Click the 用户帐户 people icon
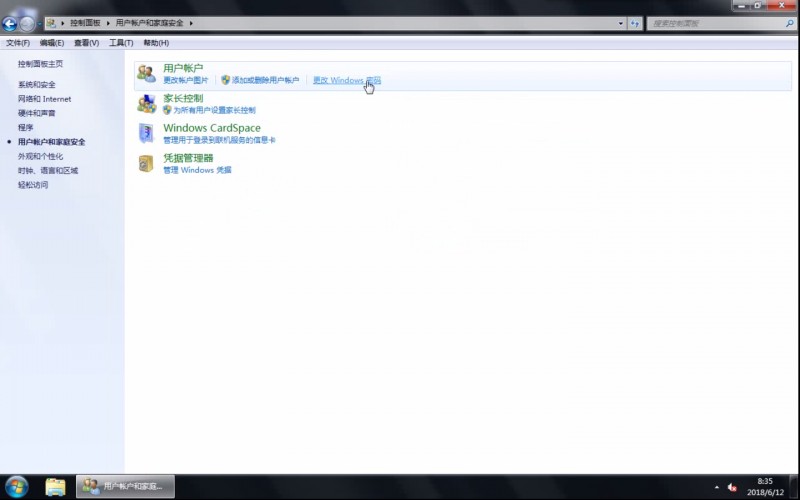This screenshot has height=500, width=800. 146,74
